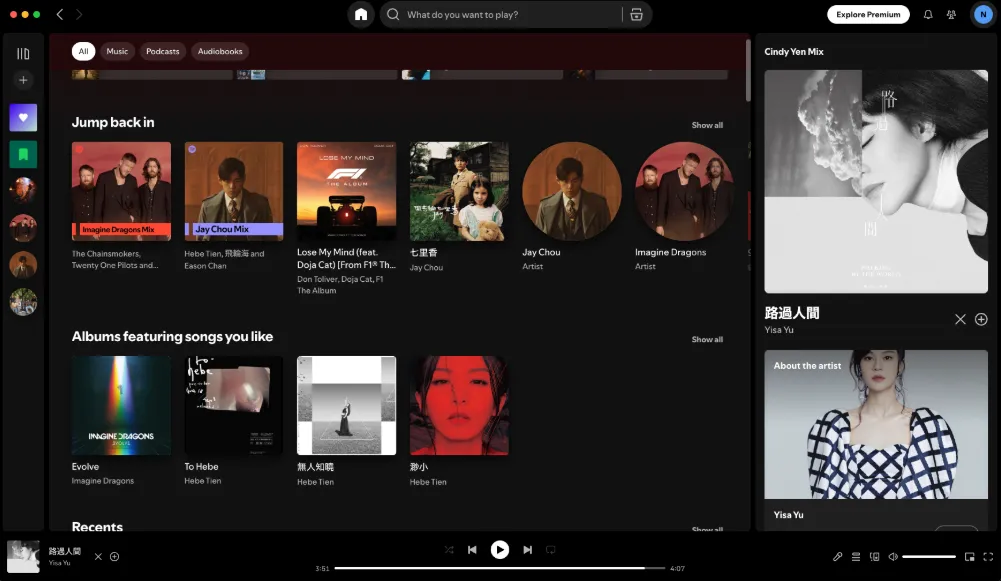Click the large 路過人間 cover in the Cindy Yen Mix panel
The image size is (1001, 581).
(x=876, y=182)
